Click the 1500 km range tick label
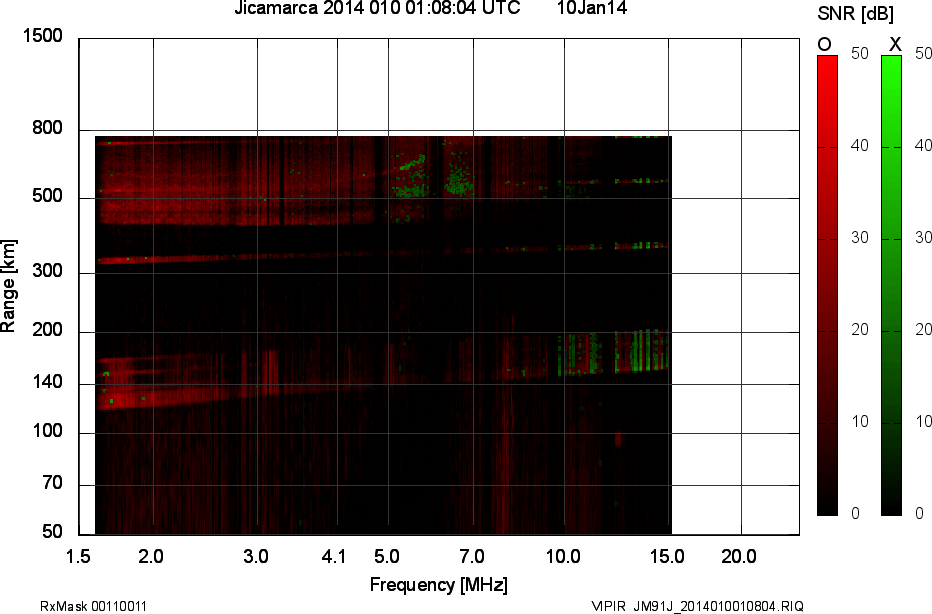The height and width of the screenshot is (614, 932). (43, 37)
